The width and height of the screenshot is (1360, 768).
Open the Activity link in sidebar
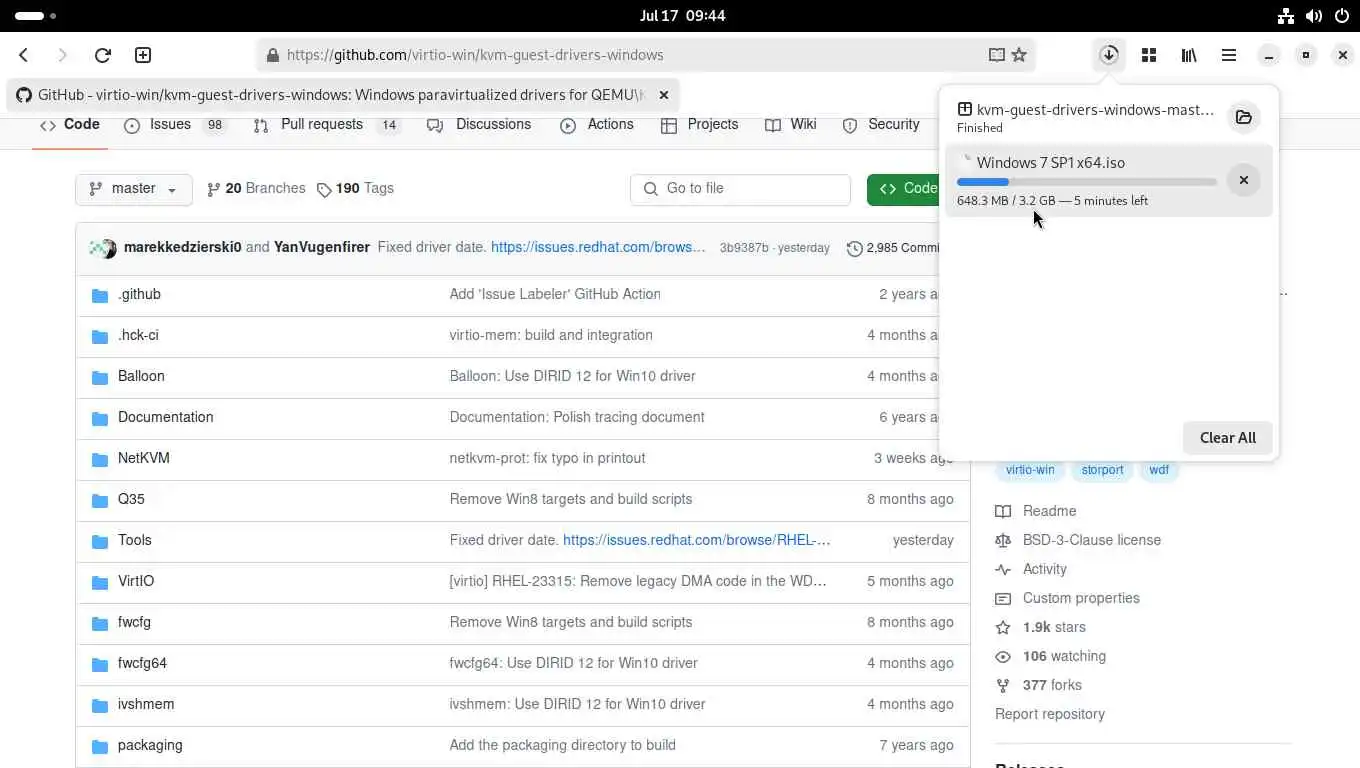[x=1031, y=570]
